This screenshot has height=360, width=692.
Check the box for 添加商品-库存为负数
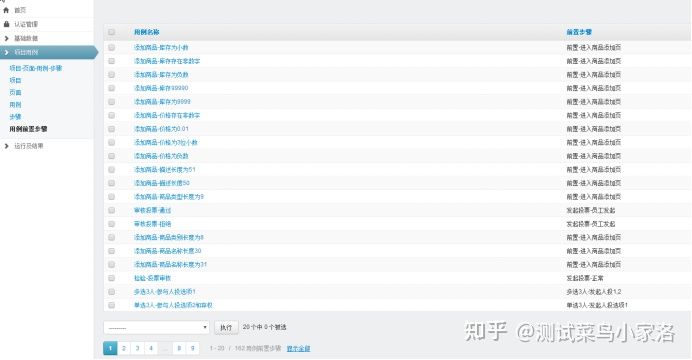click(111, 75)
